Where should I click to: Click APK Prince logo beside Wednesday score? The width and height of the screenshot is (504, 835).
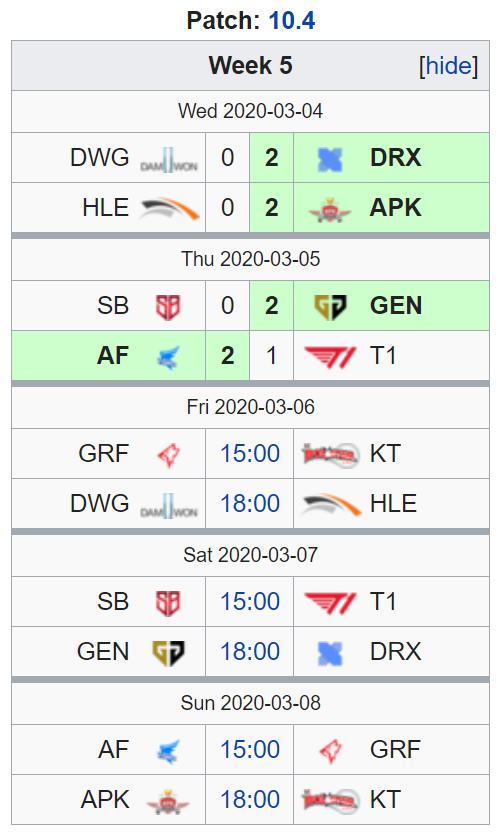(x=330, y=209)
